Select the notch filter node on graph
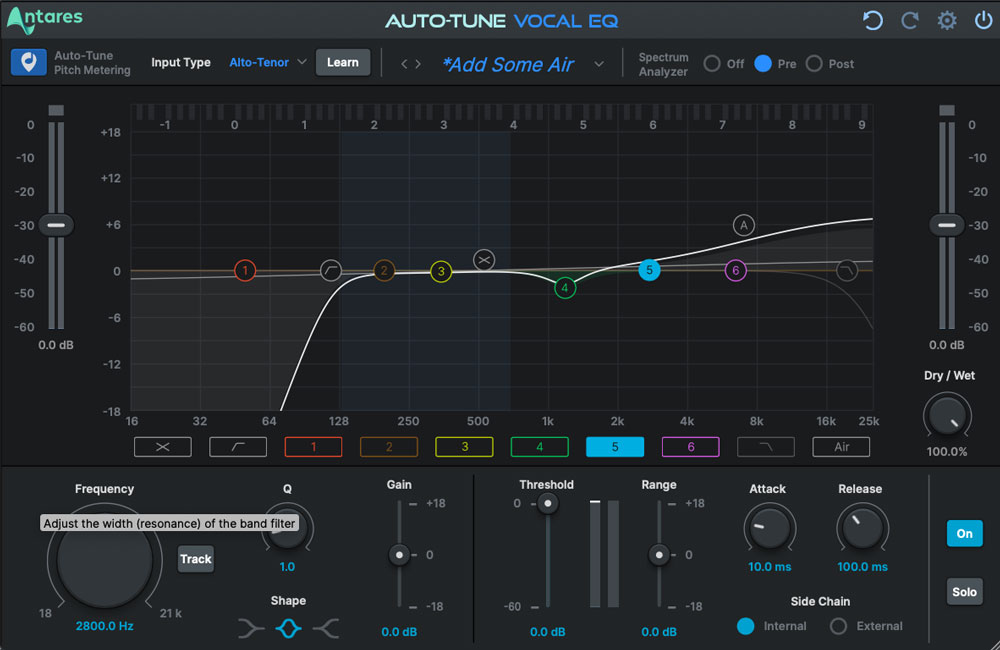This screenshot has height=650, width=1000. [x=484, y=260]
